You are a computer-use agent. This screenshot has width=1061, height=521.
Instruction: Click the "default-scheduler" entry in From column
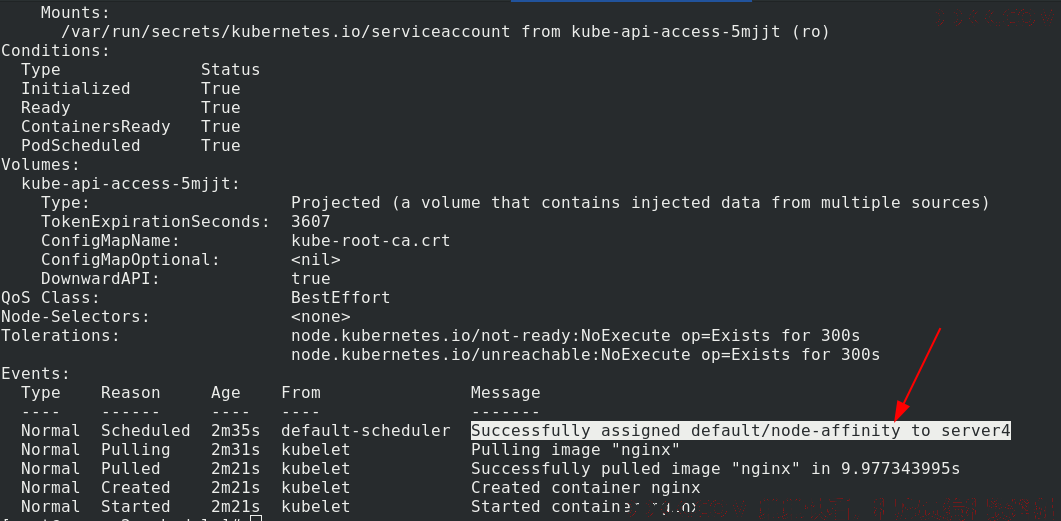pos(366,430)
